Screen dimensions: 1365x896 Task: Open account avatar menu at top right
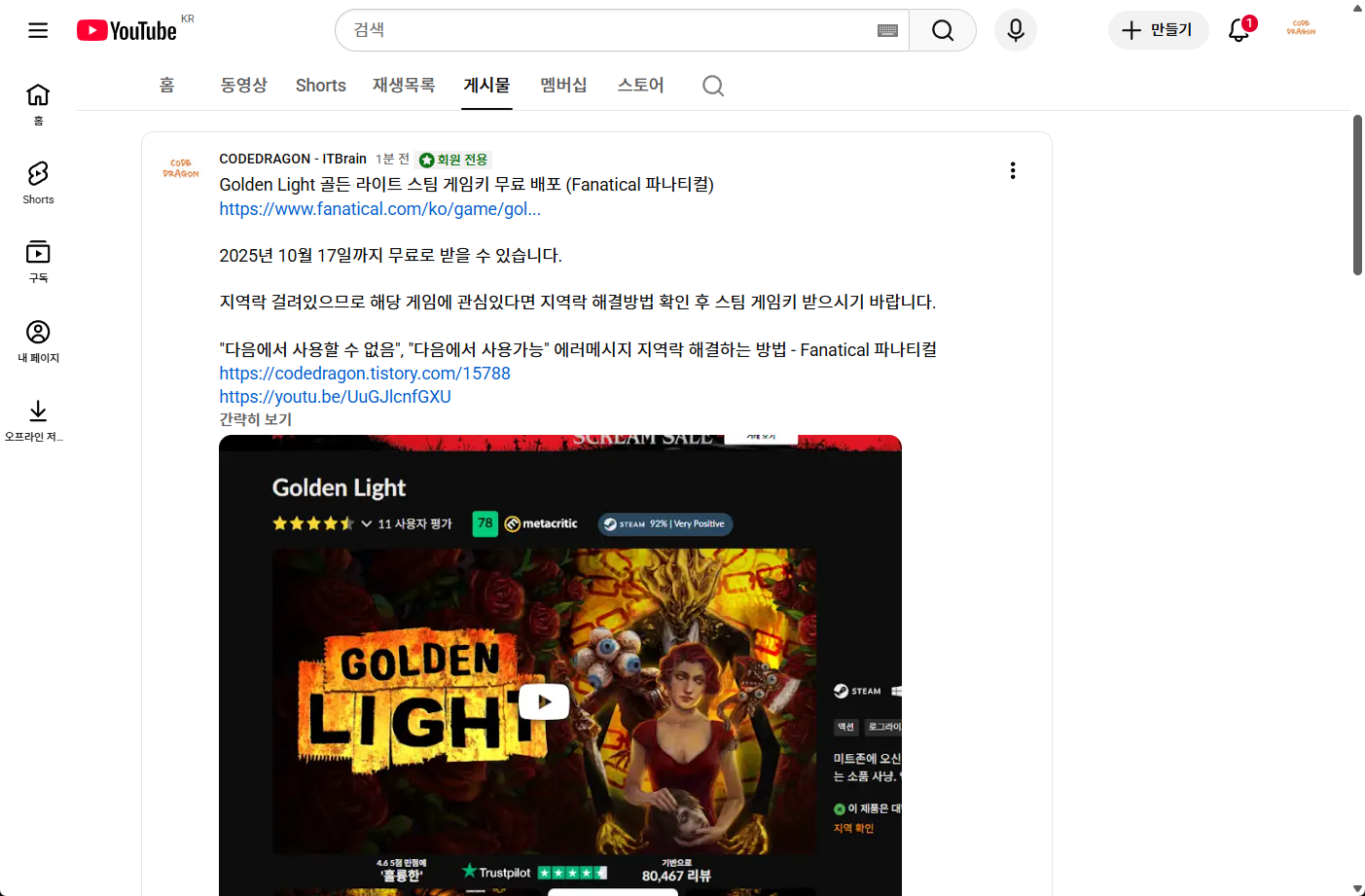tap(1301, 28)
